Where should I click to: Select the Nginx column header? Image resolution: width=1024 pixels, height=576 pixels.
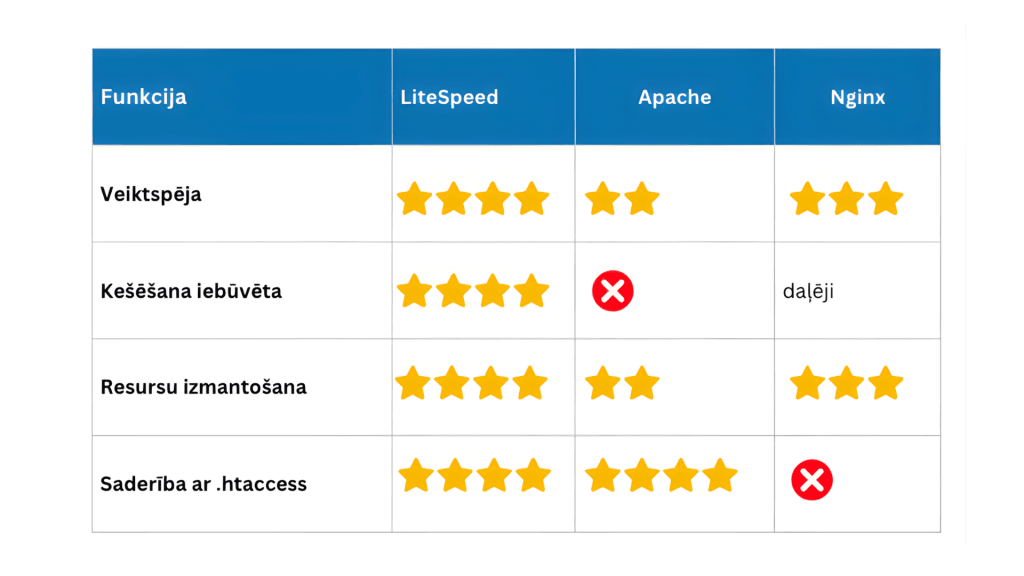coord(857,97)
